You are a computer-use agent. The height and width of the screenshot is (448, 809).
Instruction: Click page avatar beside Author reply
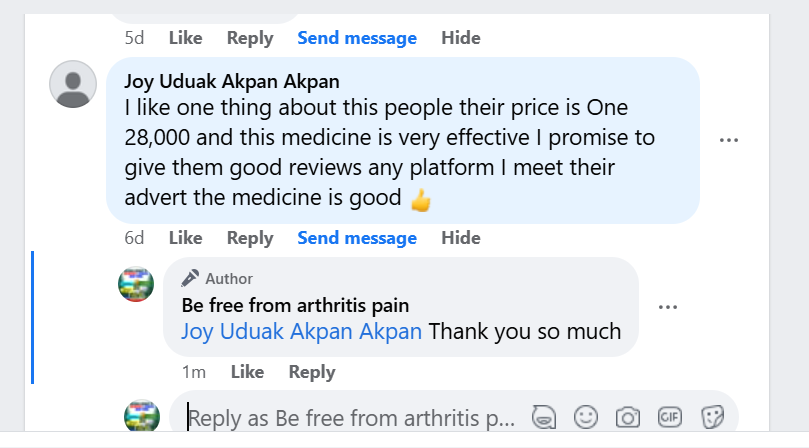(x=136, y=284)
